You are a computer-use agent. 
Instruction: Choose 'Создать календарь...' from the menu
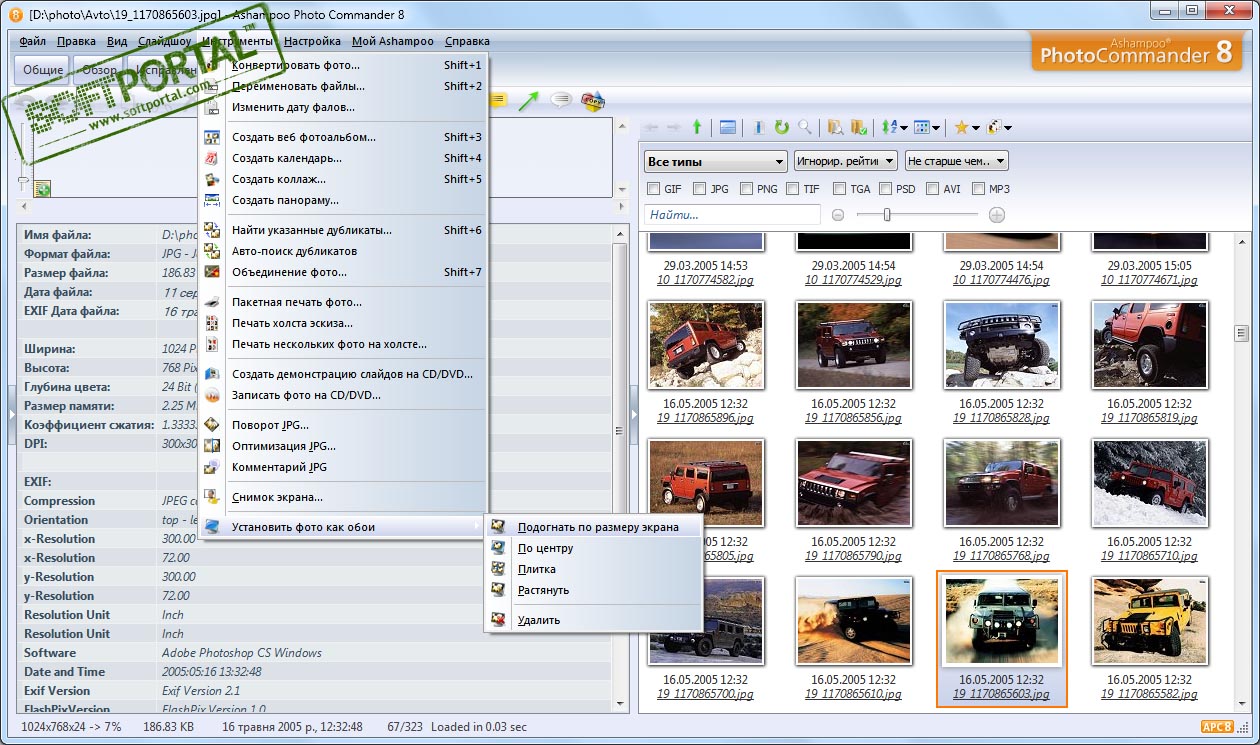point(287,158)
